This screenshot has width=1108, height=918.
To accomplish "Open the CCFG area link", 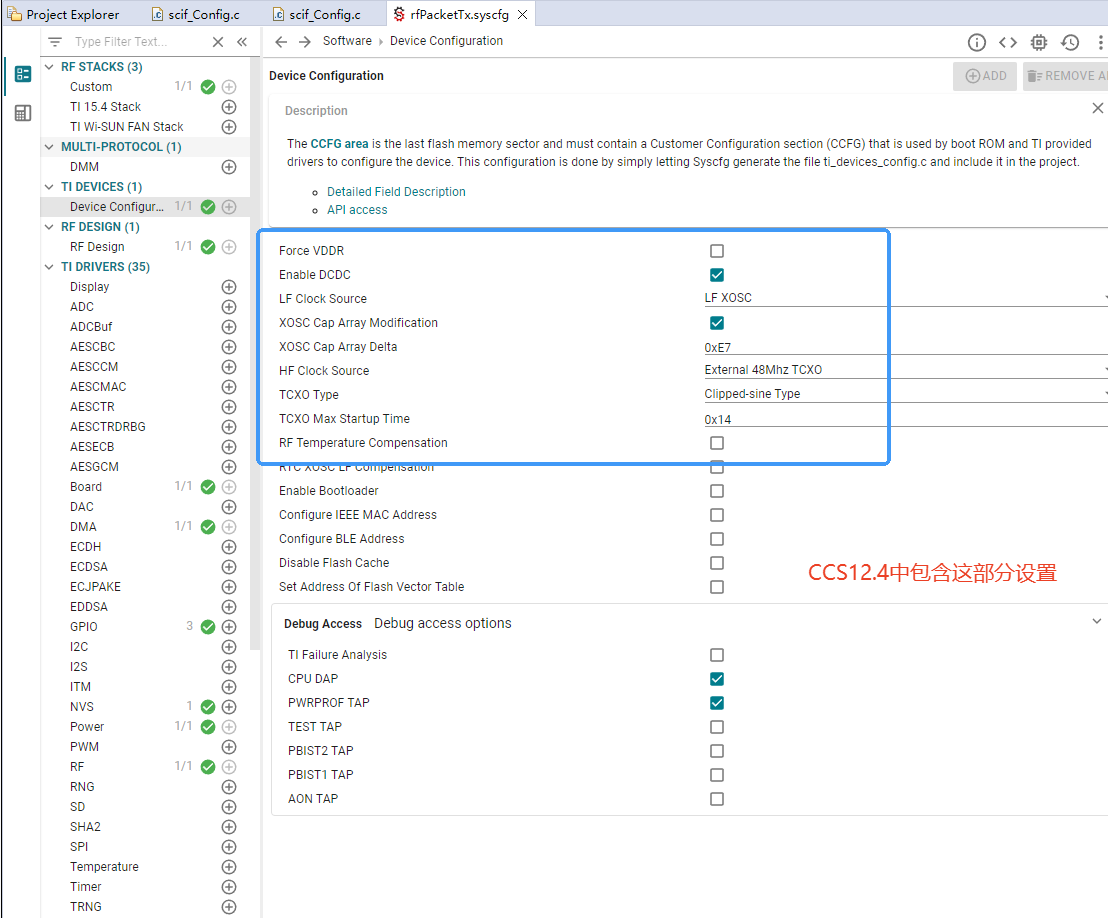I will [x=339, y=143].
